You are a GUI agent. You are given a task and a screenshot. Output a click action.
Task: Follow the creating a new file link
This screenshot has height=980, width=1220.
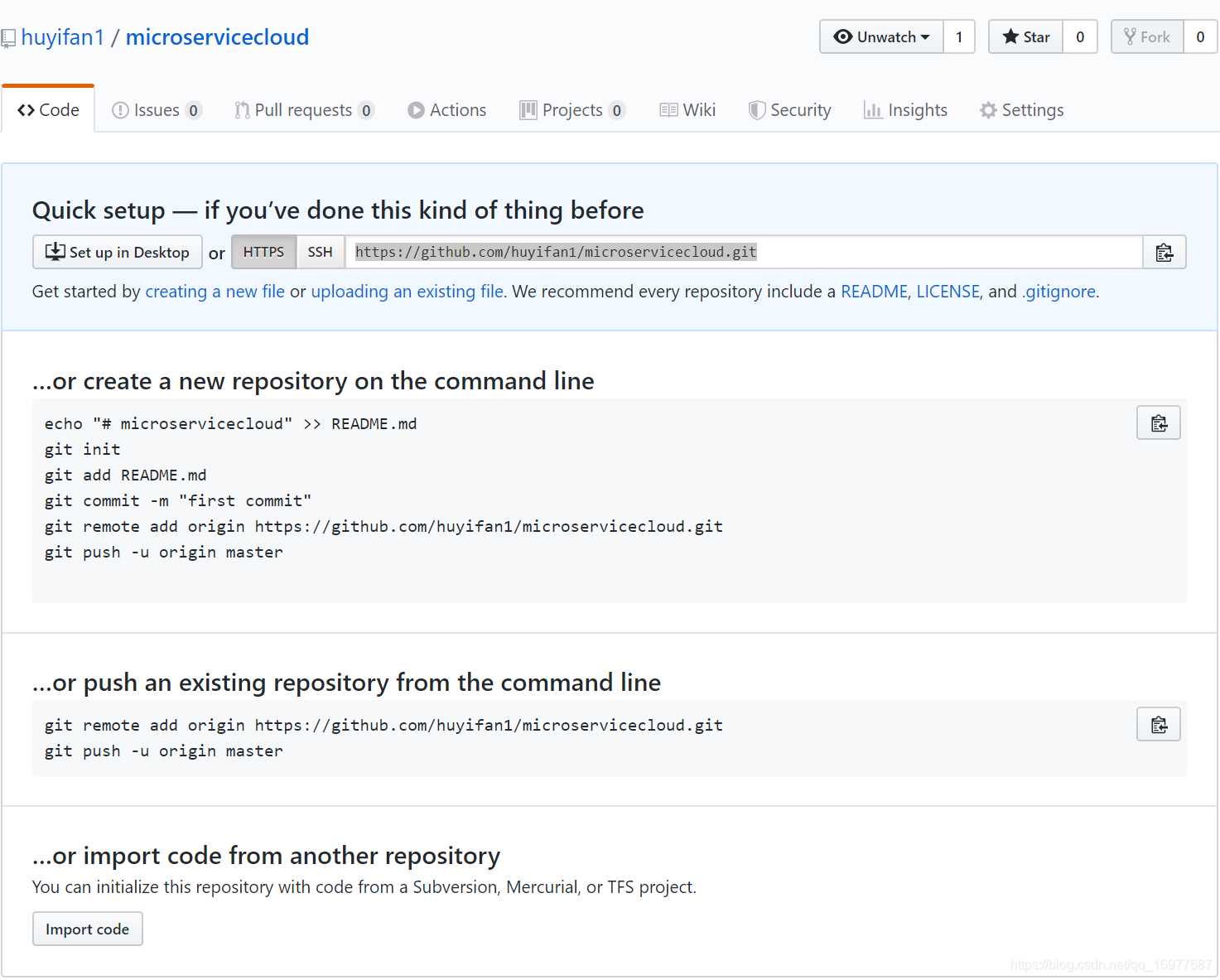point(215,292)
